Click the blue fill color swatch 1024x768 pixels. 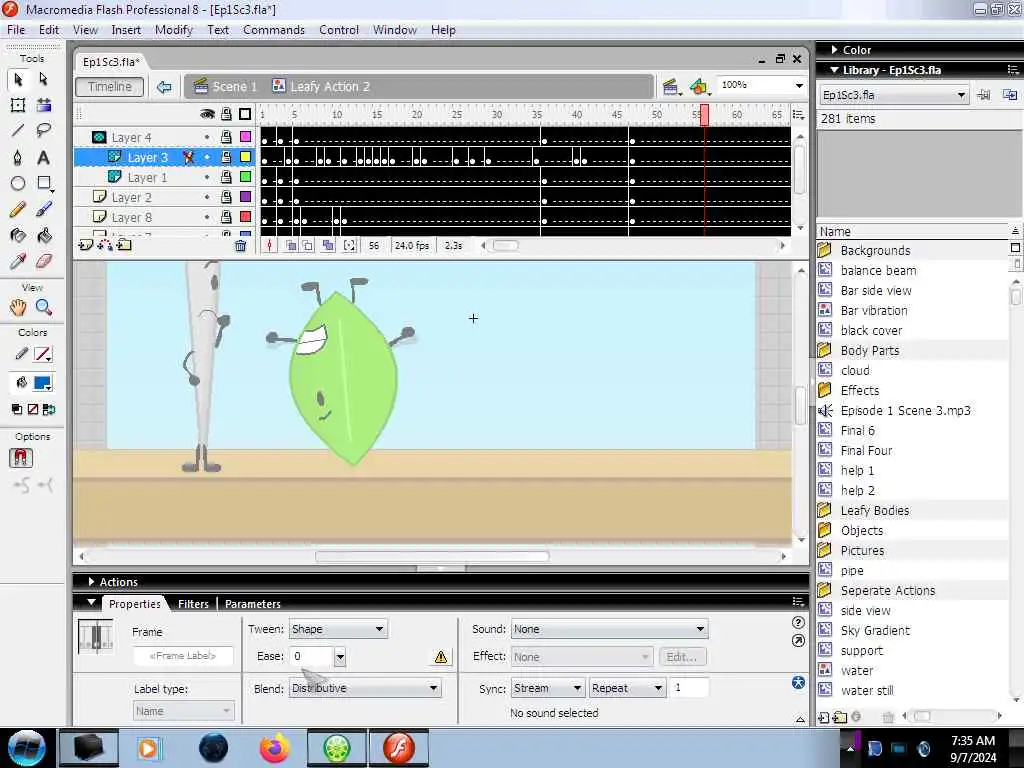pos(43,383)
